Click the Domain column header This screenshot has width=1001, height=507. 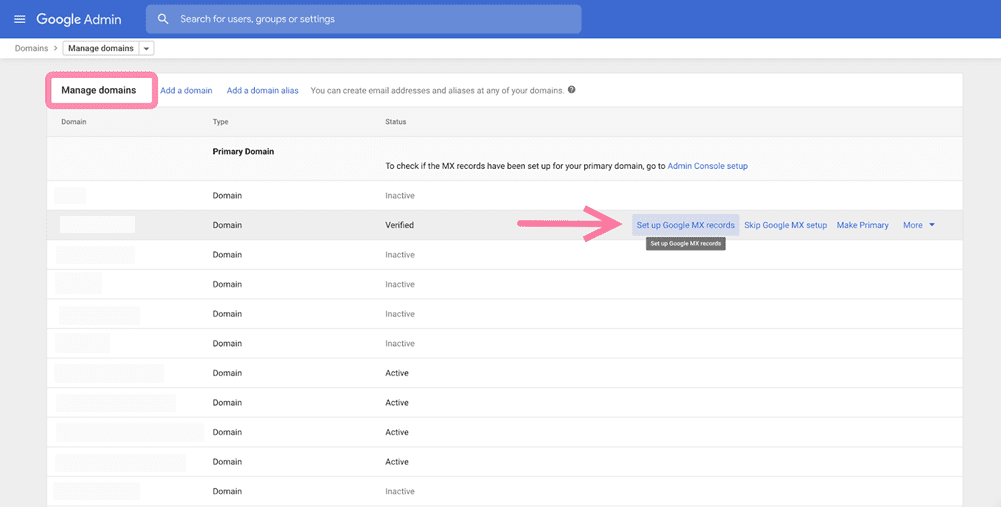click(x=74, y=122)
